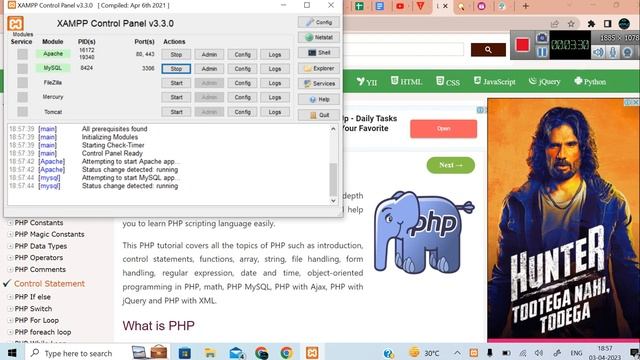Bookmark the page with the star icon
The width and height of the screenshot is (640, 360).
point(571,24)
